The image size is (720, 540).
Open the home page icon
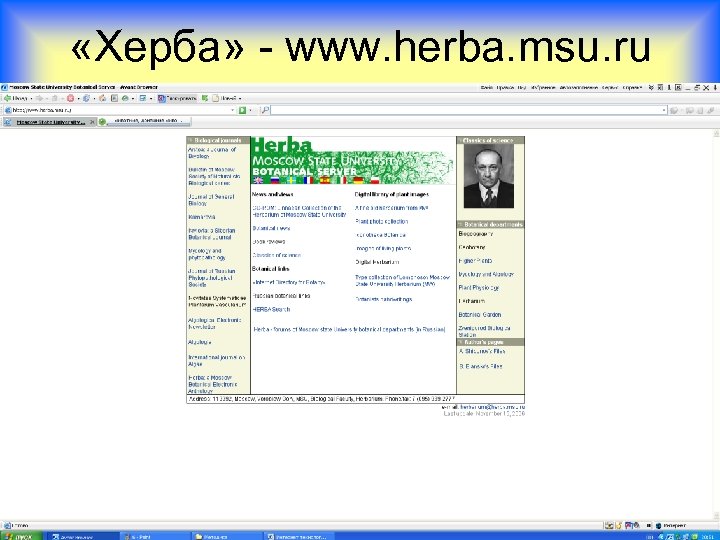pos(102,98)
